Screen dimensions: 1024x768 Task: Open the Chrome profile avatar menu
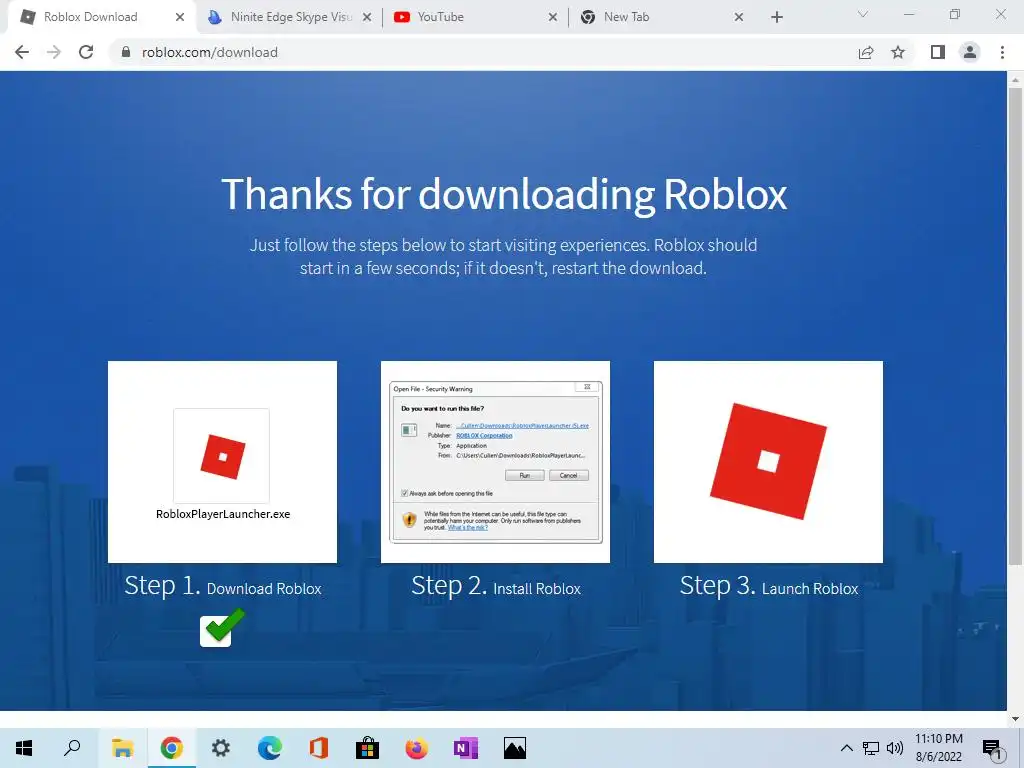pos(970,52)
